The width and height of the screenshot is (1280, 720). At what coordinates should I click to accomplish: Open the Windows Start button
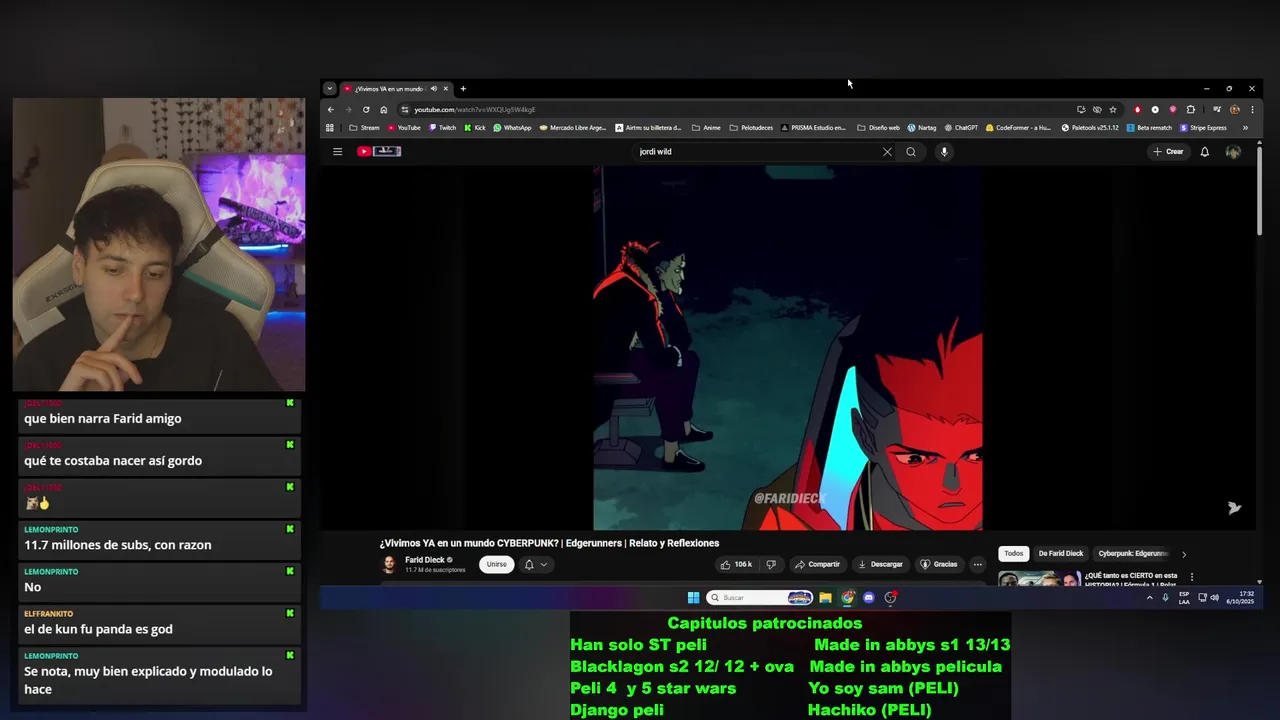[693, 598]
